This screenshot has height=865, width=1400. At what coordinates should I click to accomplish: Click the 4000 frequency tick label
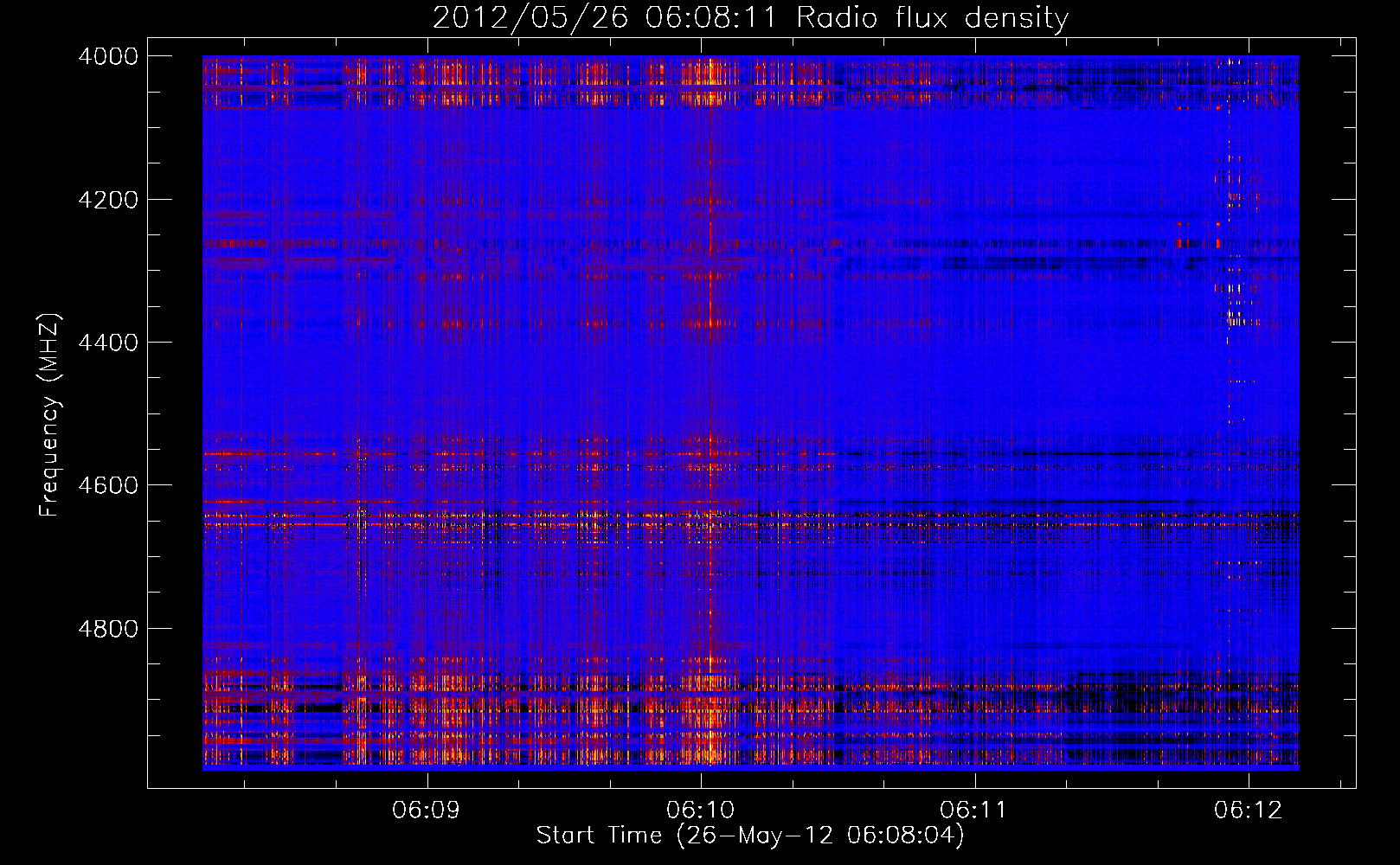click(x=108, y=56)
